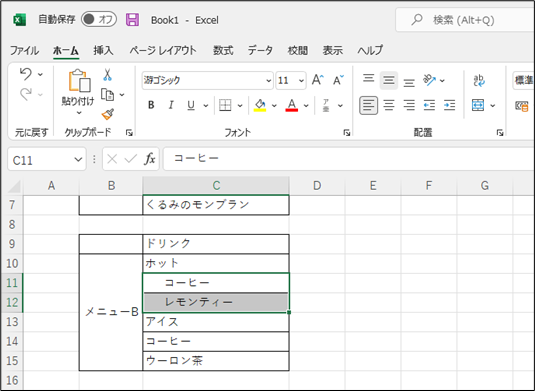Select the Format Painter brush

[108, 114]
